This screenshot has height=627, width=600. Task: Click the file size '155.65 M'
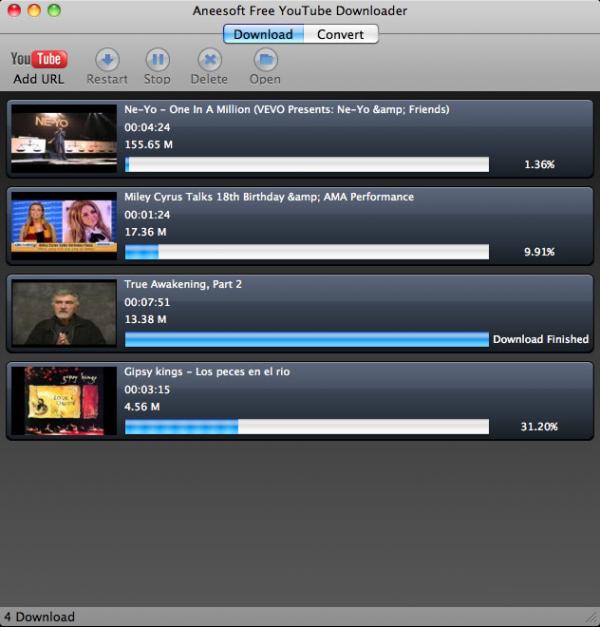pyautogui.click(x=148, y=145)
